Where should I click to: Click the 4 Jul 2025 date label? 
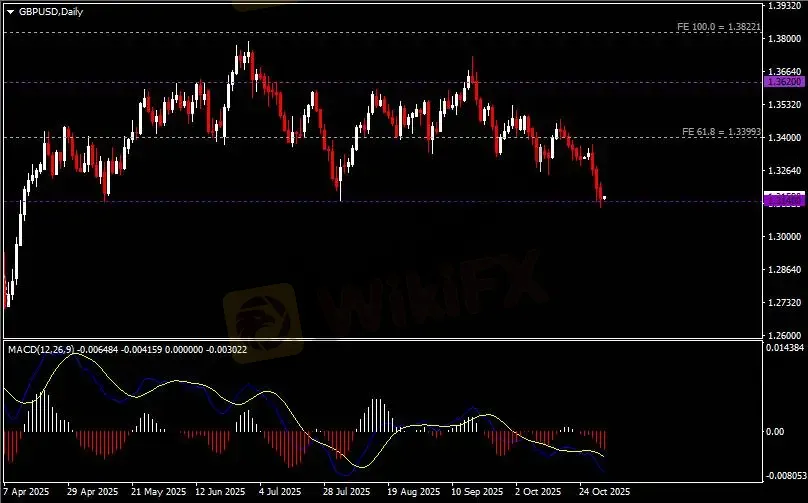pyautogui.click(x=280, y=492)
